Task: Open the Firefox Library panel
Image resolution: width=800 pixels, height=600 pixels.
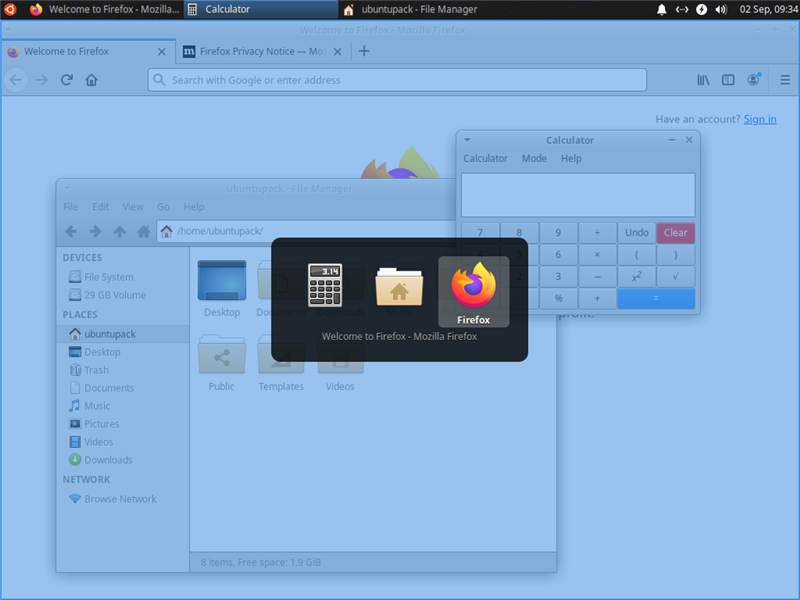Action: pos(703,80)
